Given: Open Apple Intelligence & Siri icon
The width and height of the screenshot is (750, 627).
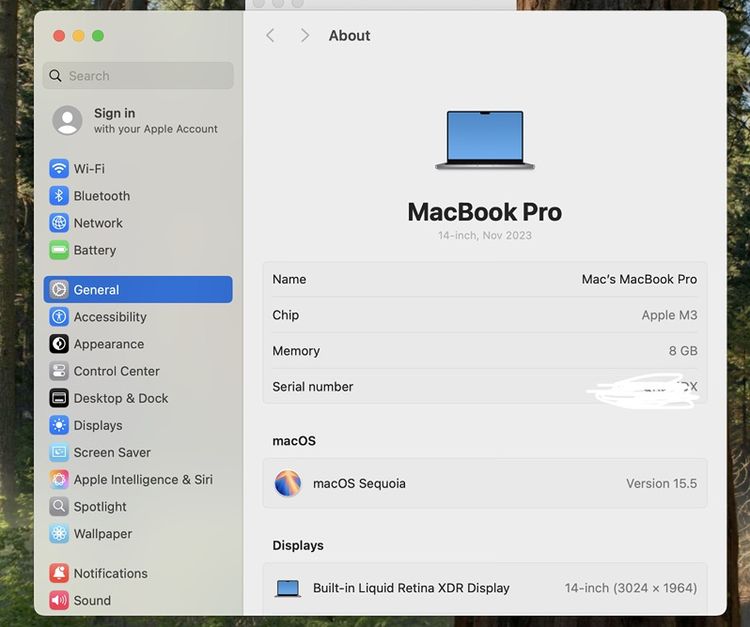Looking at the screenshot, I should point(59,479).
